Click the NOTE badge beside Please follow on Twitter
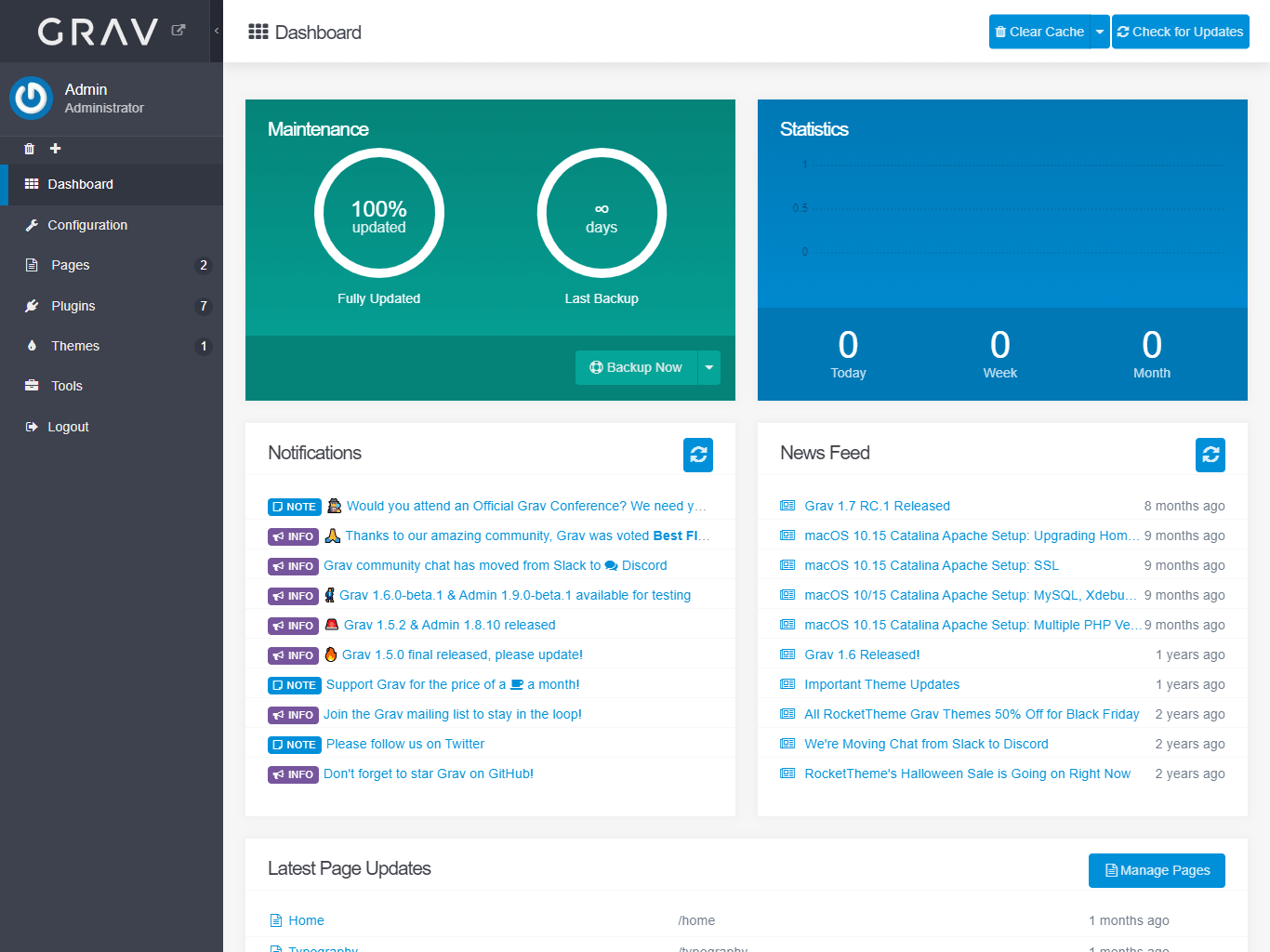The image size is (1270, 952). 295,745
